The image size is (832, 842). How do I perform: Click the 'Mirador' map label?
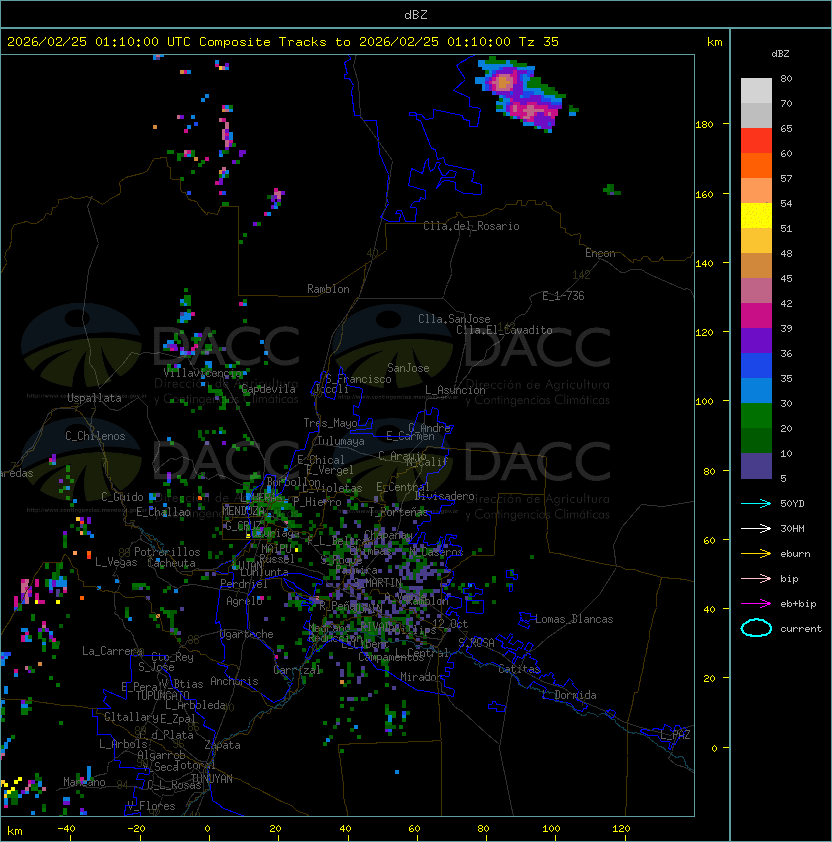(422, 677)
